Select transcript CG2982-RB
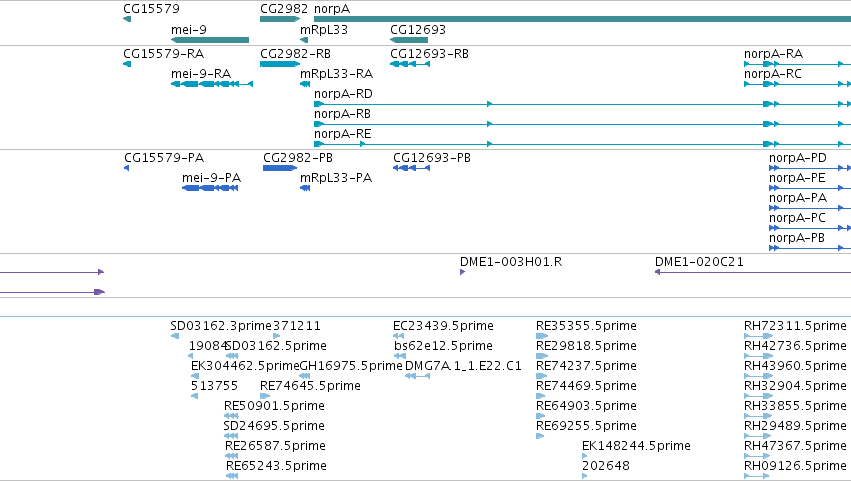 point(295,54)
